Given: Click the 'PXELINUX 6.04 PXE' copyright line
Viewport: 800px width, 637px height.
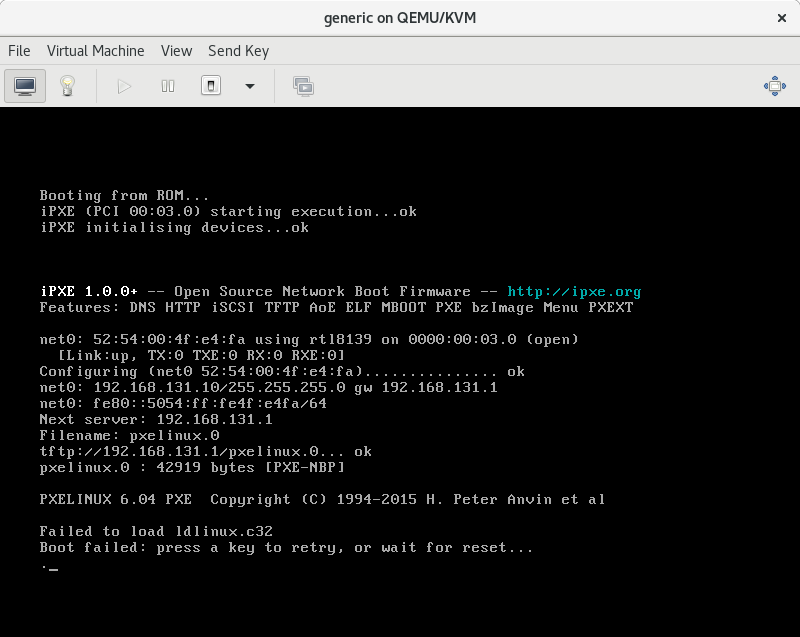Looking at the screenshot, I should point(322,499).
